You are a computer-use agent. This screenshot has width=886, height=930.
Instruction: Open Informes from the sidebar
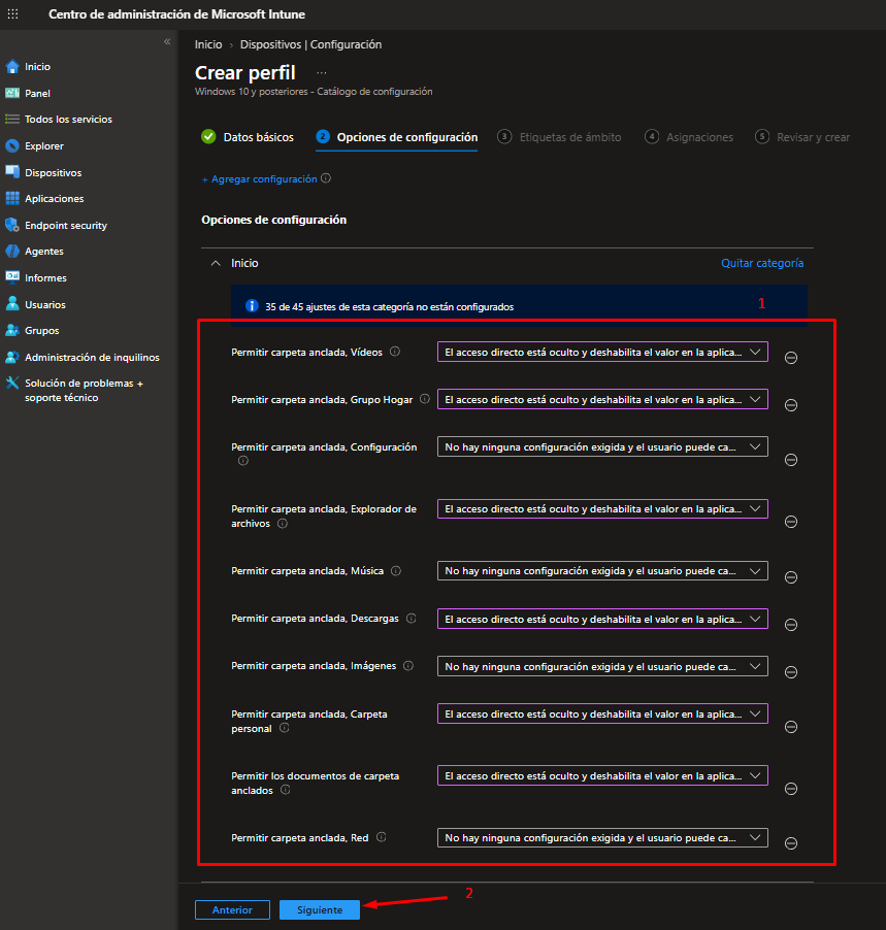pyautogui.click(x=45, y=278)
